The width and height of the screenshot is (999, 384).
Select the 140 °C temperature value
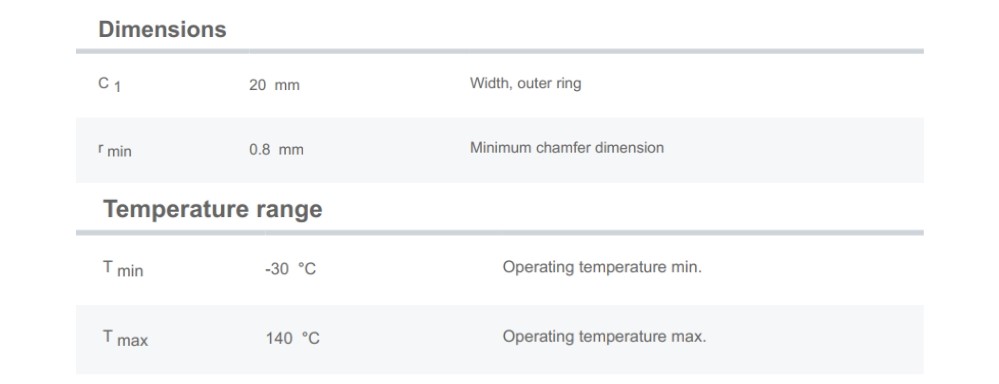292,339
